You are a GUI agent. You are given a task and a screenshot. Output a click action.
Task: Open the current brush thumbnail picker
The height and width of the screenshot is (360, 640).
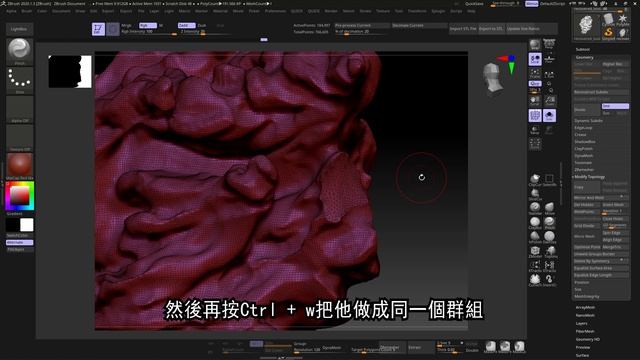[20, 51]
